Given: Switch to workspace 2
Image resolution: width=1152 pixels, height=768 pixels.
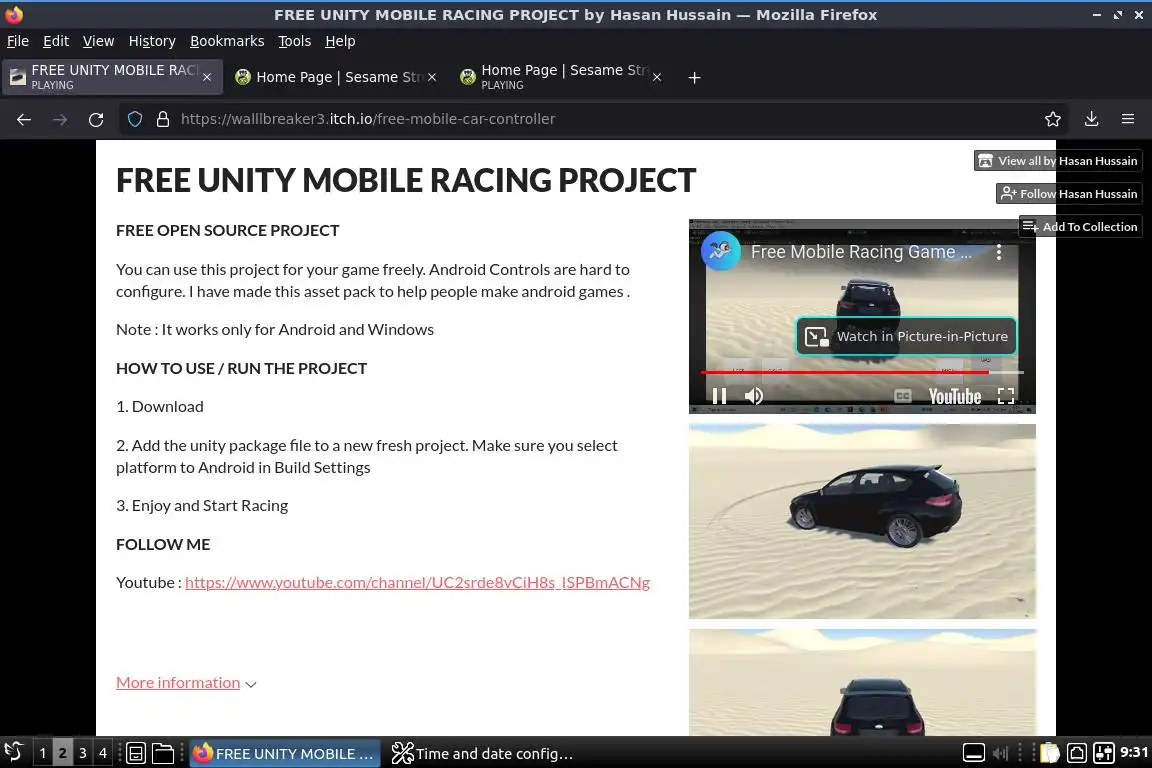Looking at the screenshot, I should point(62,753).
